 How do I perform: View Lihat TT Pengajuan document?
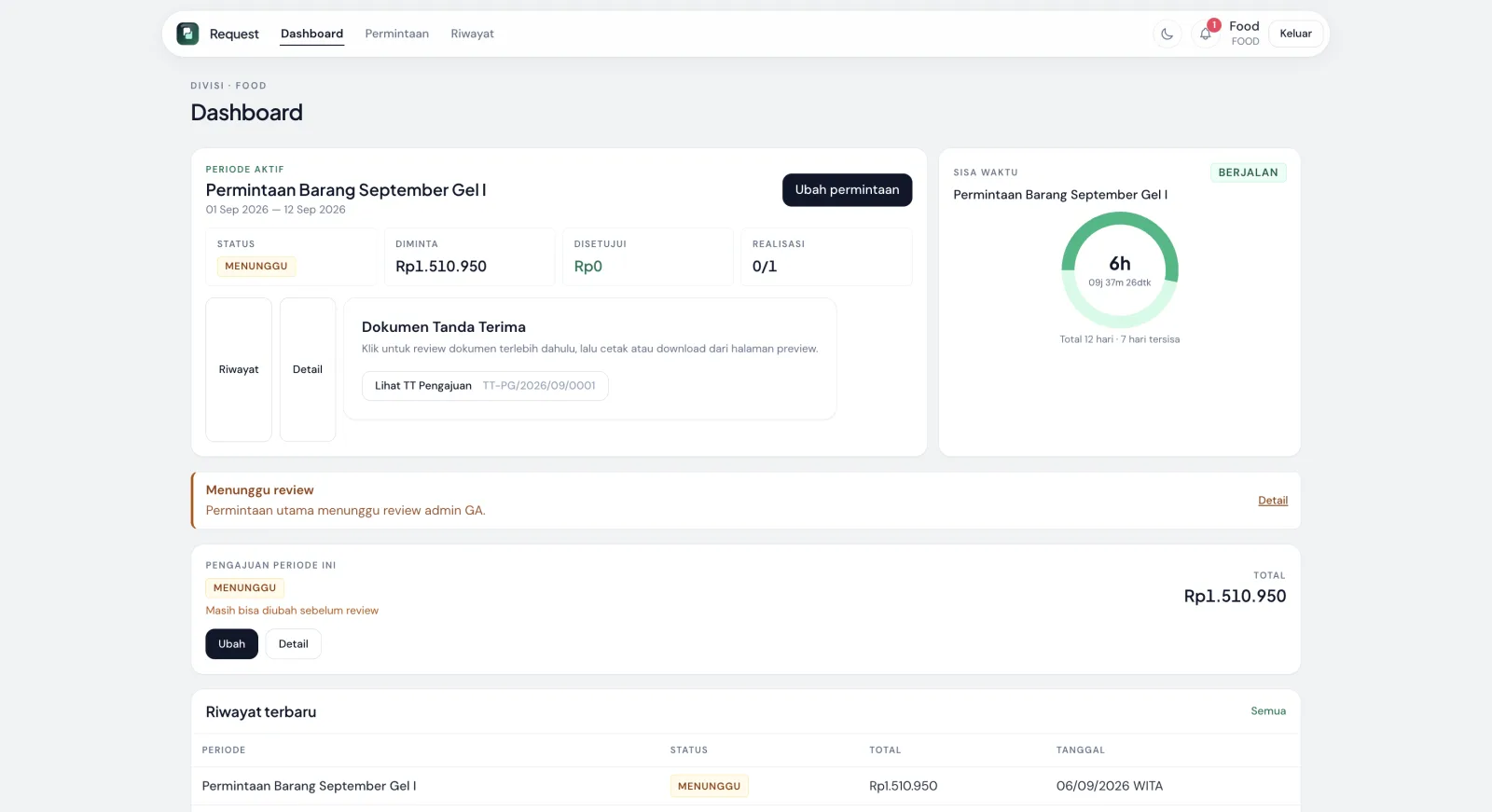(x=485, y=386)
